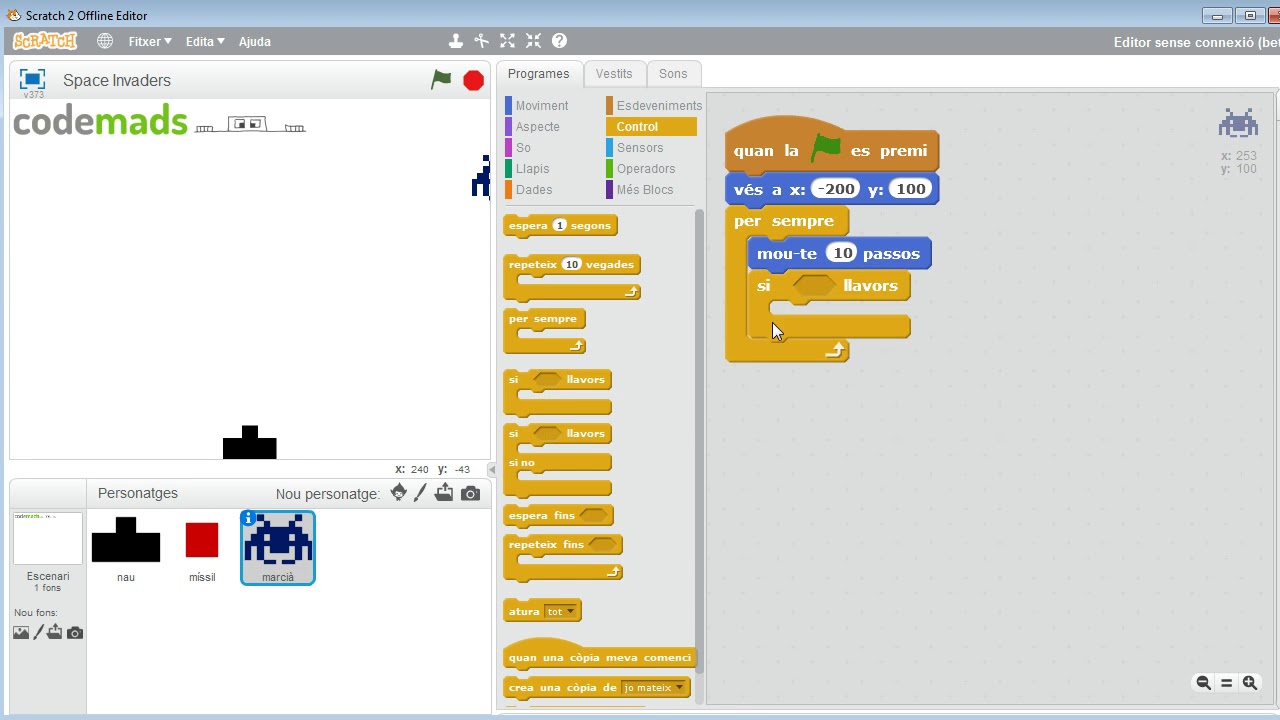Viewport: 1280px width, 720px height.
Task: Select the grow sprite tool
Action: [507, 41]
